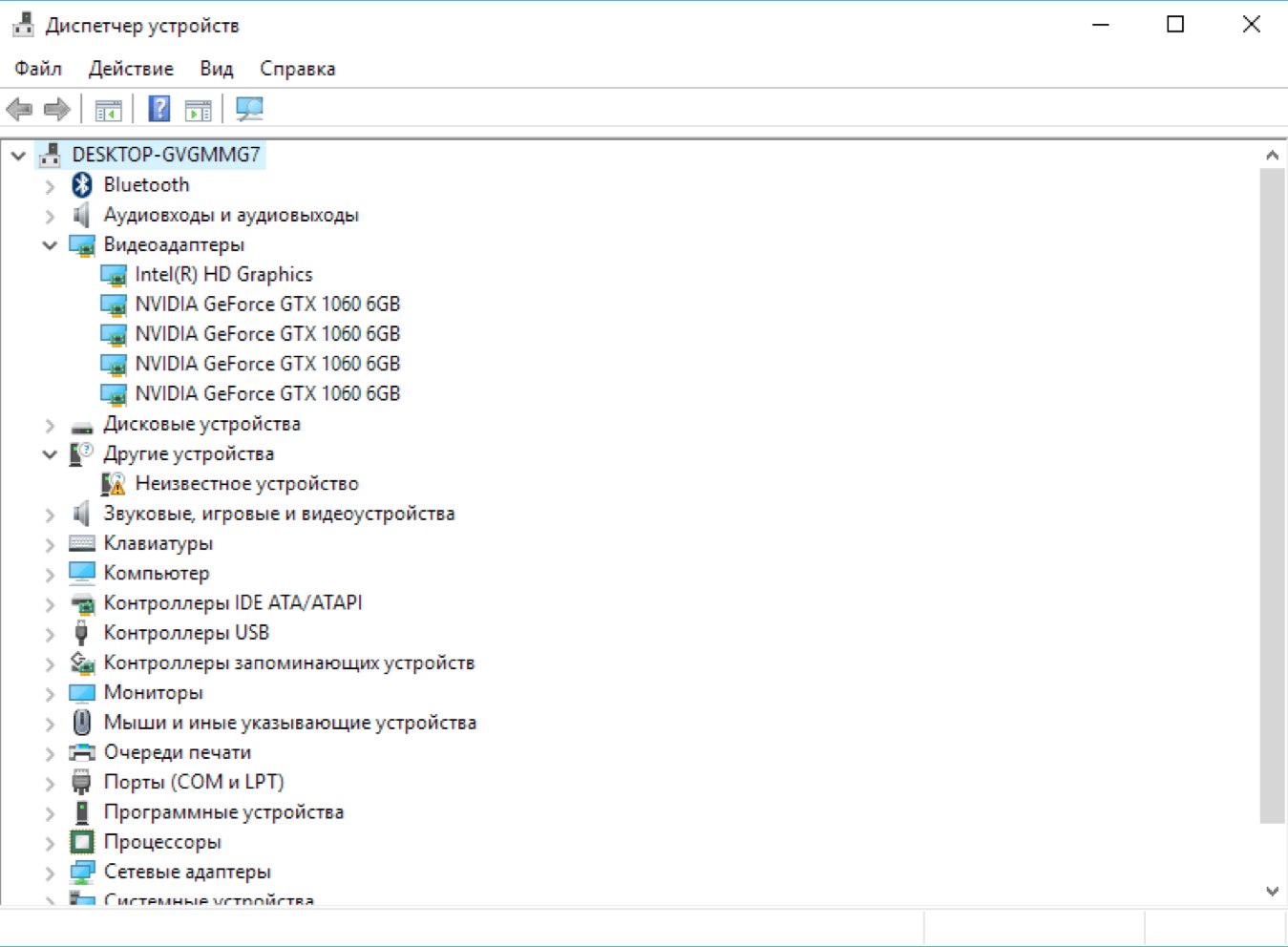Click the display adapter icon next to Видеоадаптеры

coord(82,245)
